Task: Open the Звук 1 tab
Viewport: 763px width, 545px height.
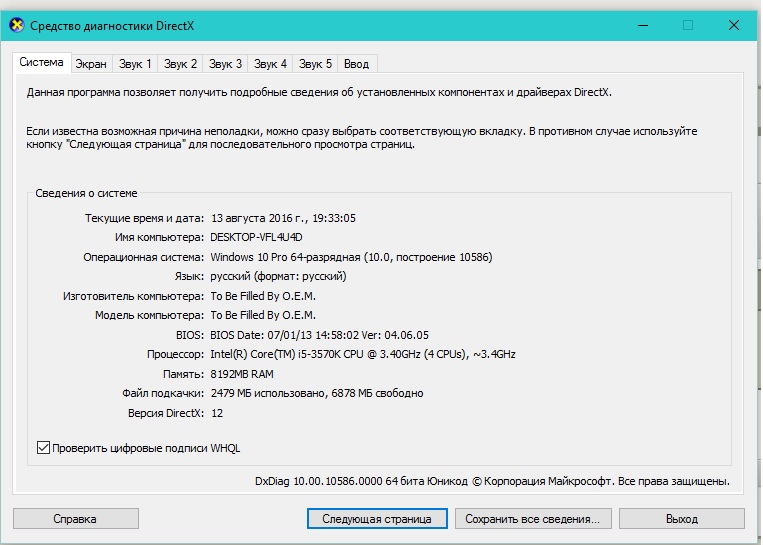Action: coord(135,64)
